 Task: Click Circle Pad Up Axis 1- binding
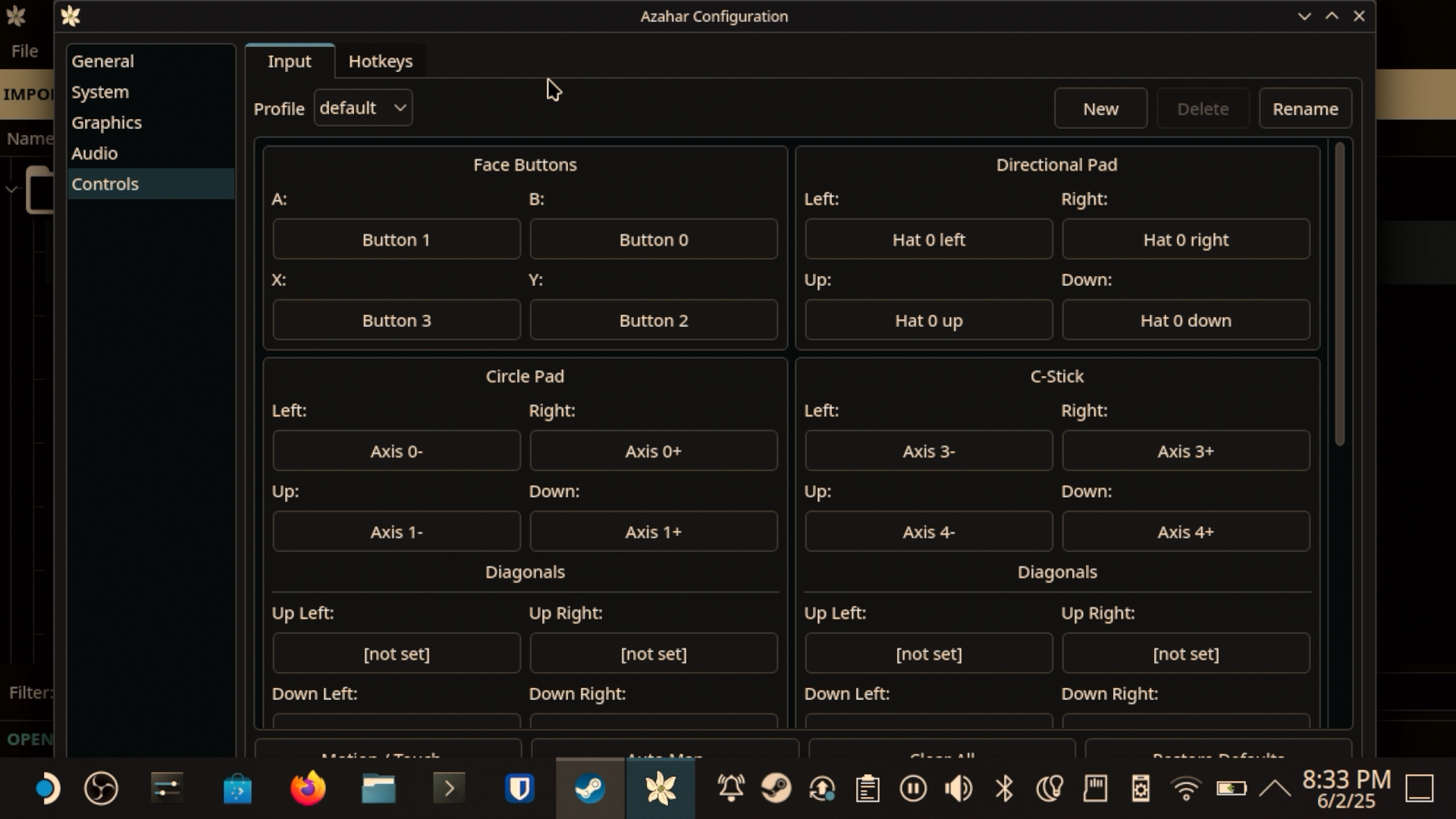[397, 532]
